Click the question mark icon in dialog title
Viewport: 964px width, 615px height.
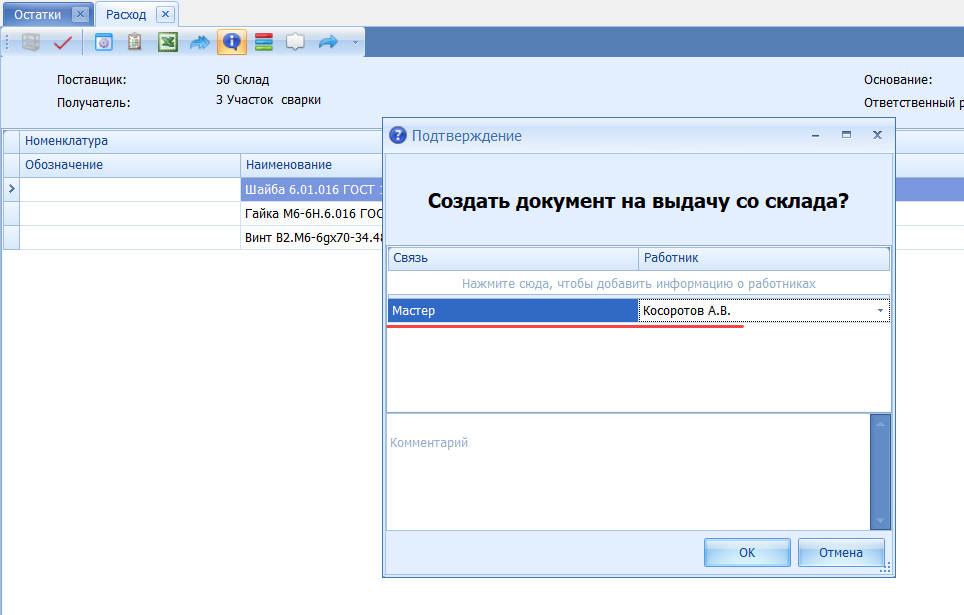coord(397,135)
